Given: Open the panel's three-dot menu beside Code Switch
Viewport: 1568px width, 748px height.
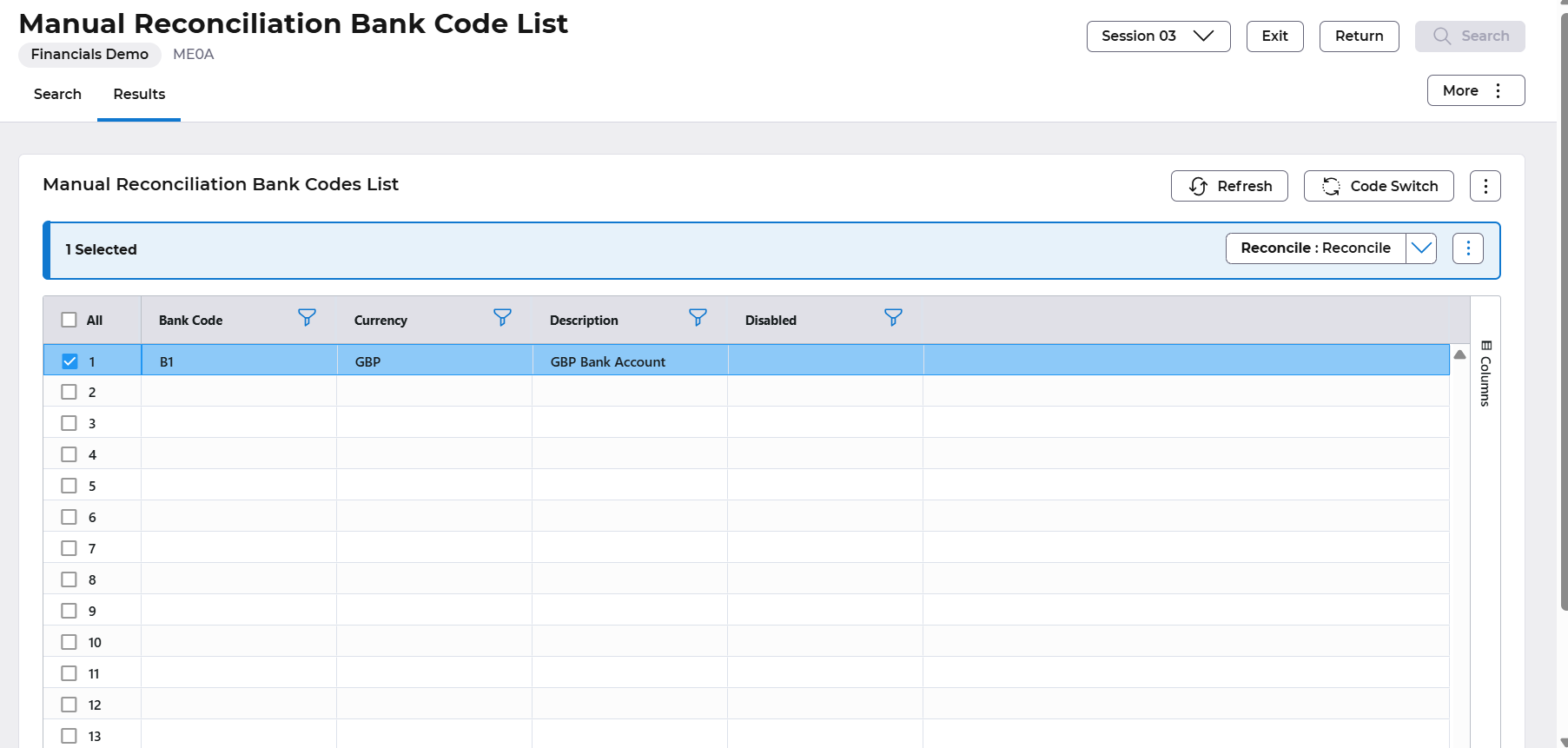Looking at the screenshot, I should tap(1485, 186).
